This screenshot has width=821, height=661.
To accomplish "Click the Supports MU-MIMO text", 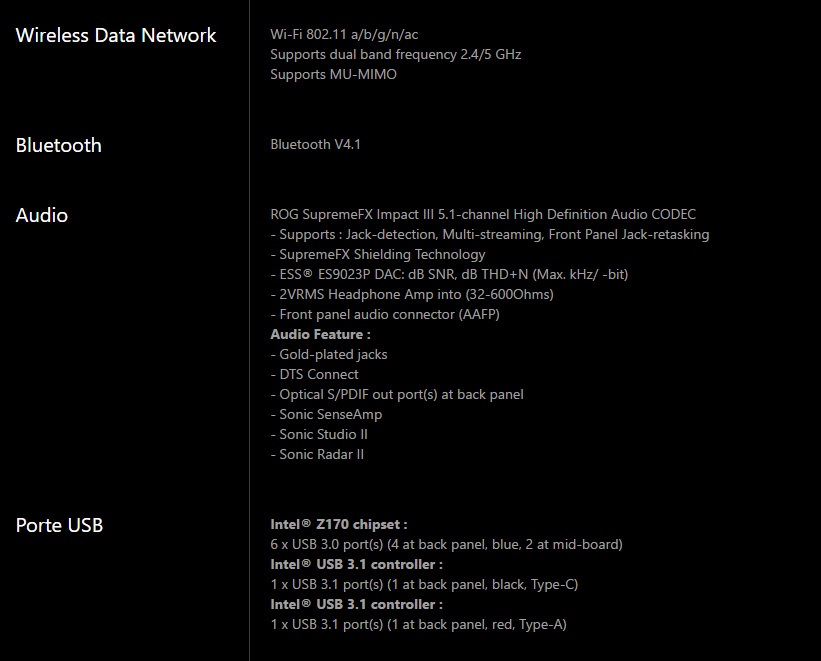I will click(x=333, y=74).
